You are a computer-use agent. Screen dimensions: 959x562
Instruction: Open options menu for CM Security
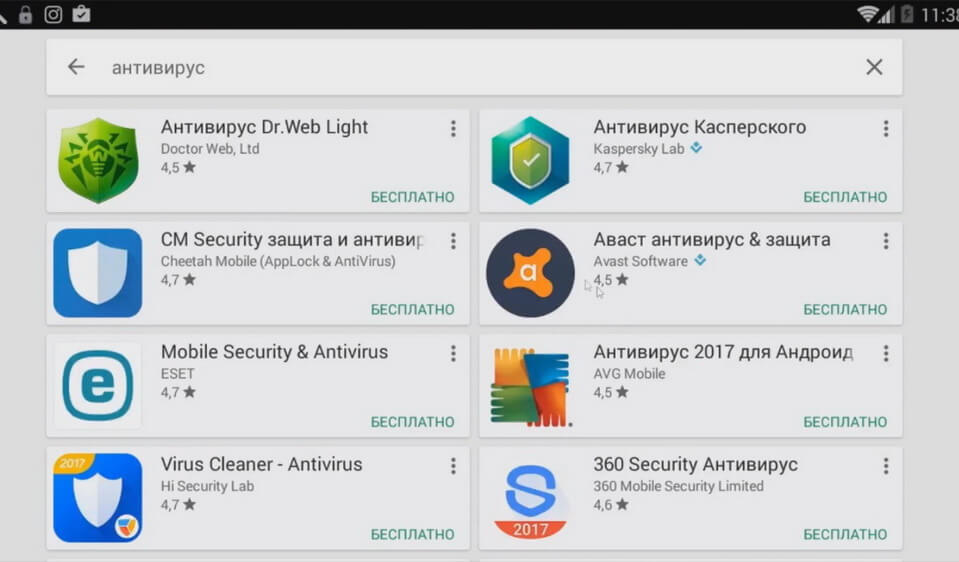tap(453, 241)
